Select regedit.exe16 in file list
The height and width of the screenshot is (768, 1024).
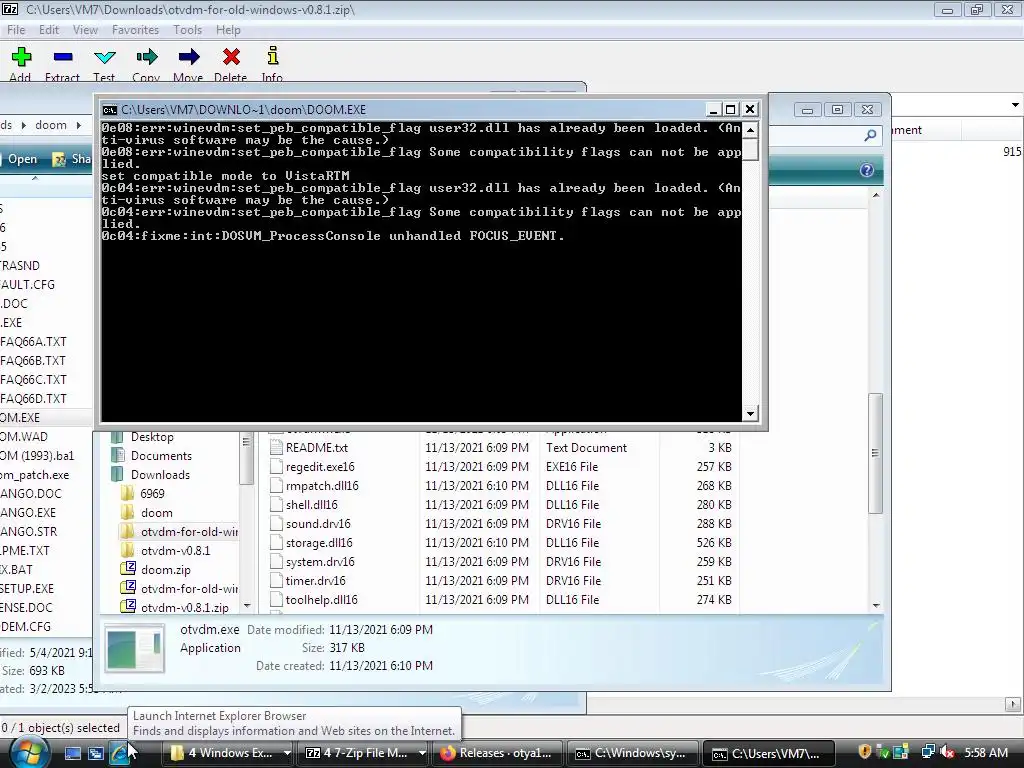320,467
